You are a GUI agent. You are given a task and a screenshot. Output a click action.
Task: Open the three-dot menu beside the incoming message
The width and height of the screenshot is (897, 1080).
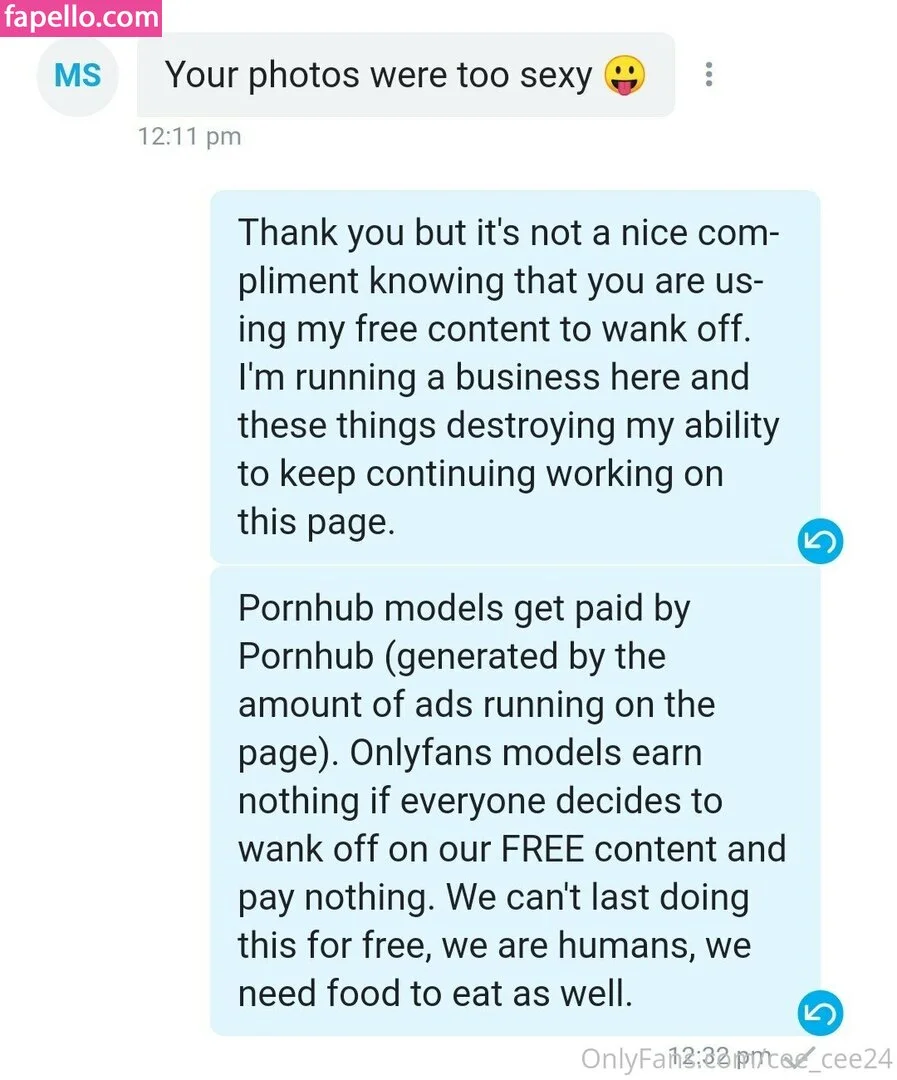(708, 75)
